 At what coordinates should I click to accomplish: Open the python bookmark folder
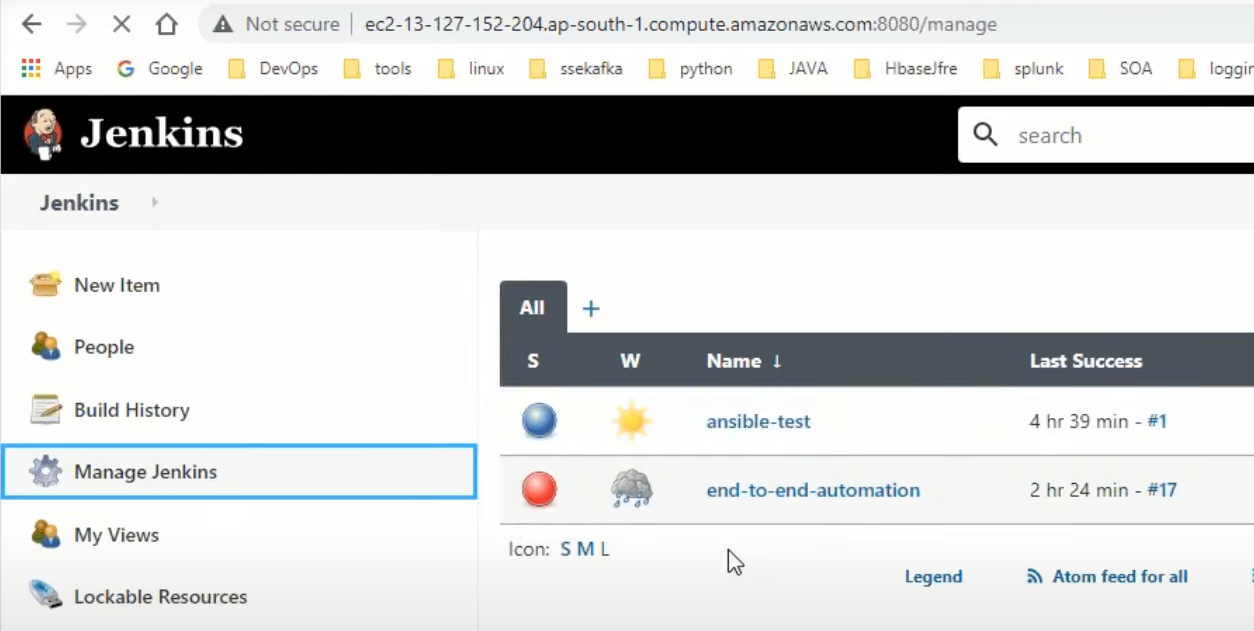(x=690, y=68)
